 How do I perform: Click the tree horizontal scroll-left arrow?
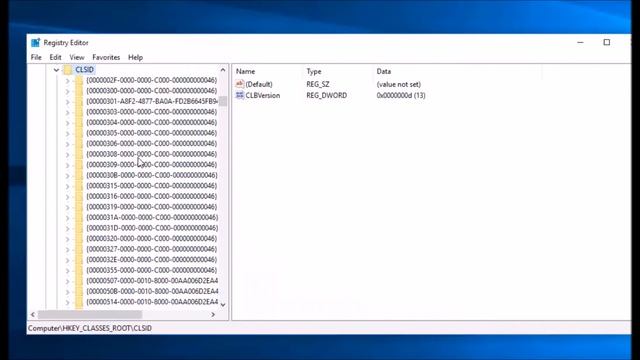pos(33,315)
